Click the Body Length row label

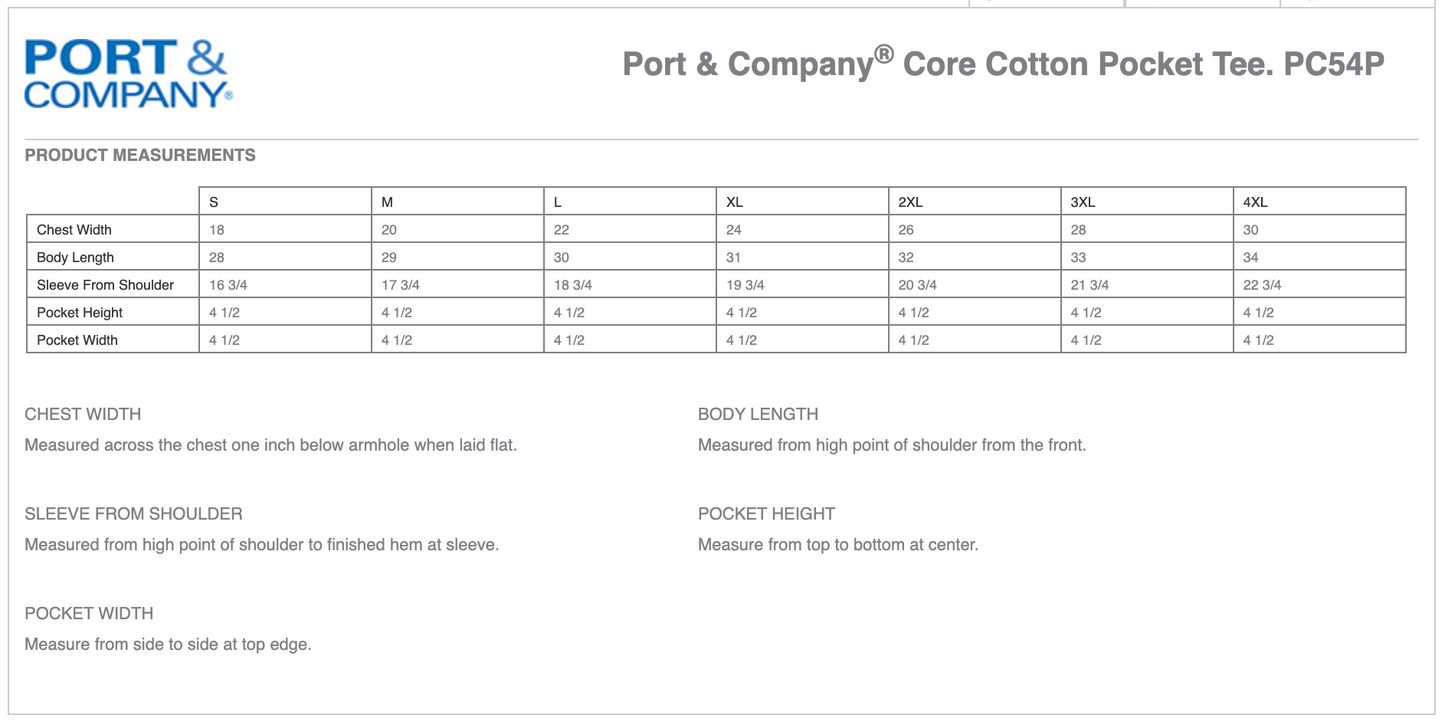(x=75, y=257)
